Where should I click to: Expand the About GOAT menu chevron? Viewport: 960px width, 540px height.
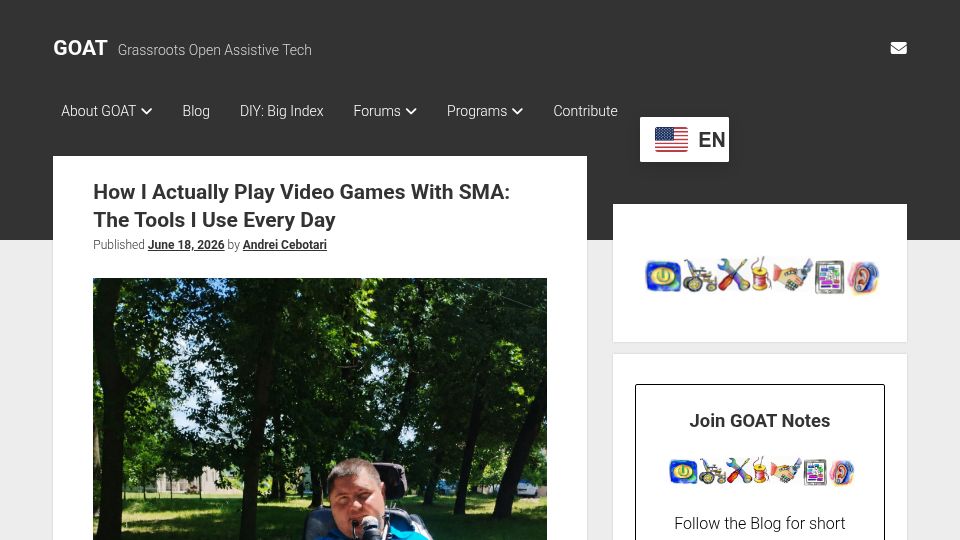point(146,111)
